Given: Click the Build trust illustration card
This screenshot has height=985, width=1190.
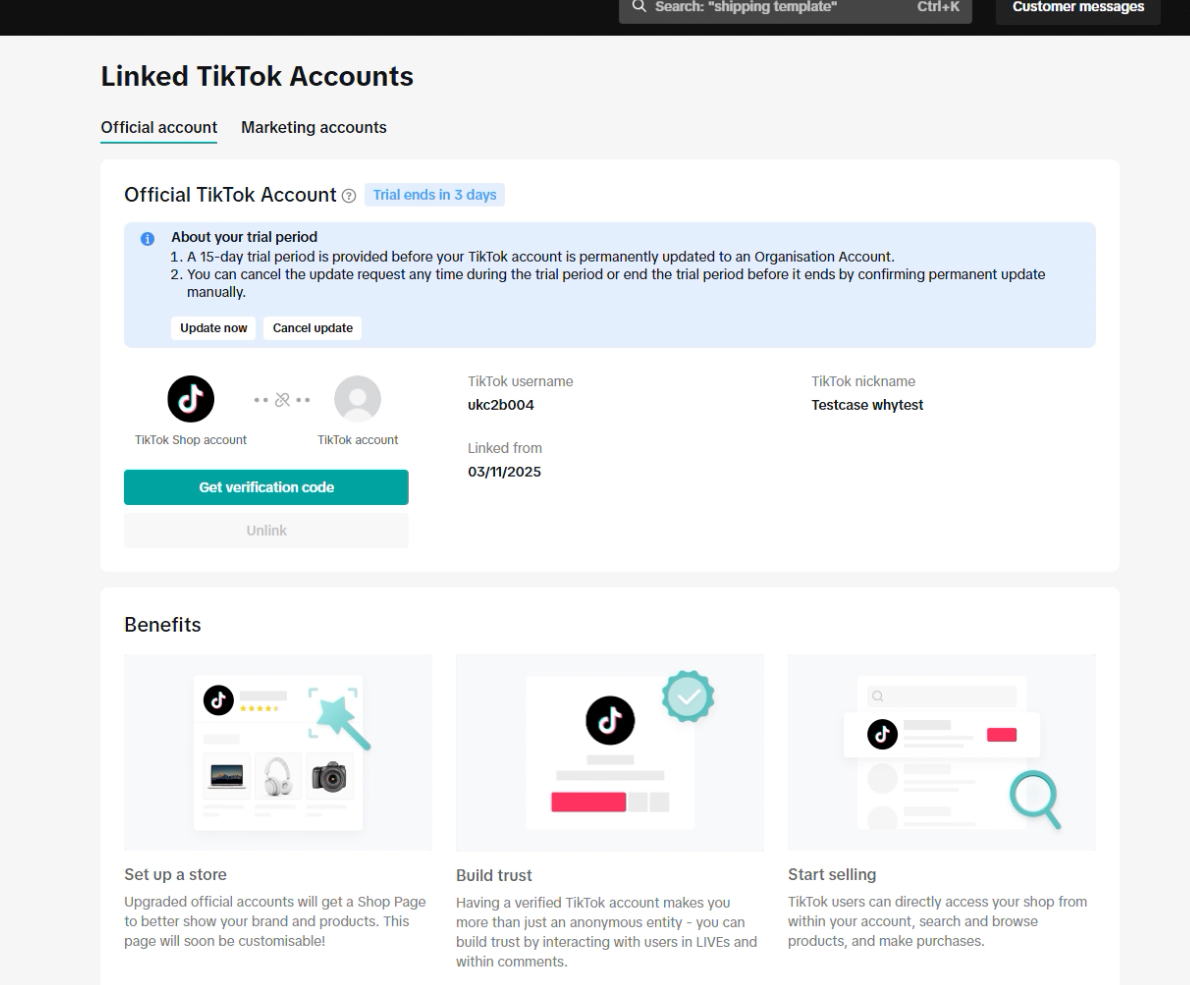Looking at the screenshot, I should pos(609,752).
